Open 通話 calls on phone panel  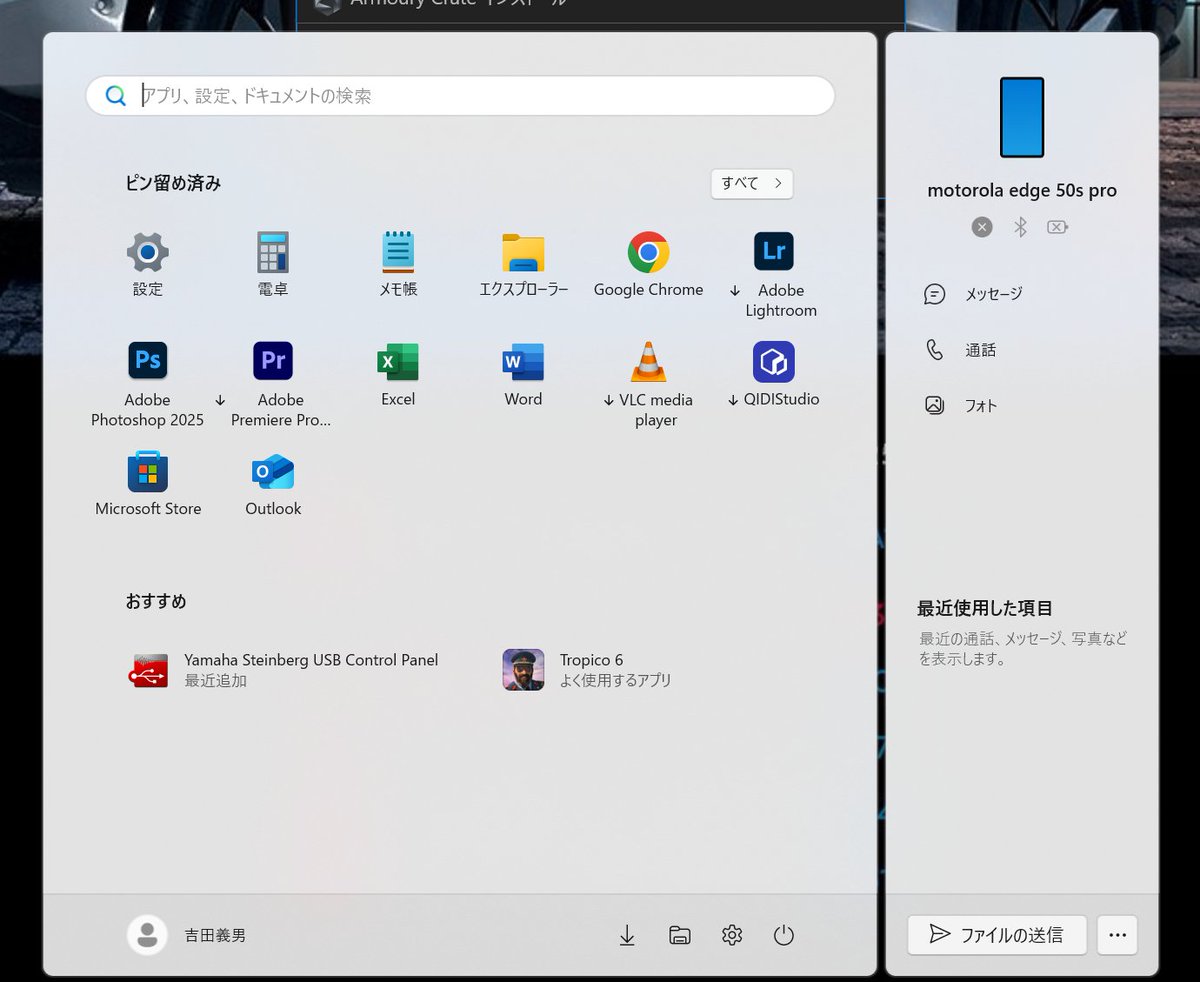[x=961, y=350]
